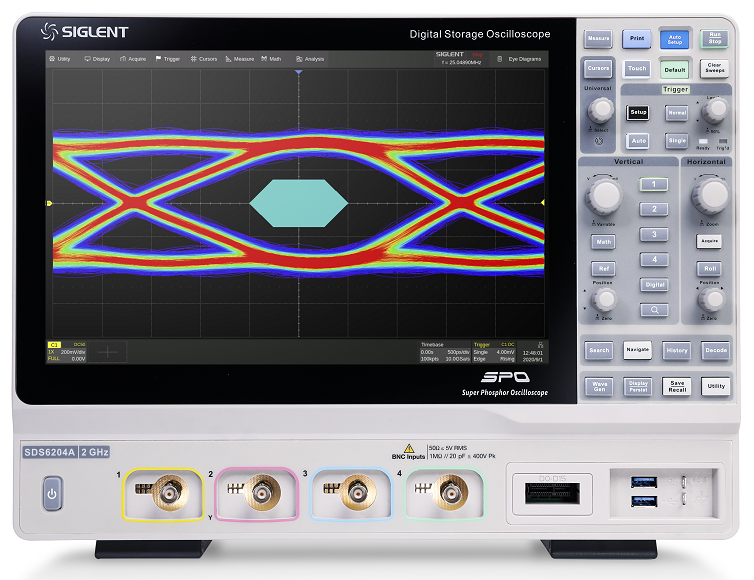This screenshot has height=580, width=754.
Task: Push the Wave Gen button
Action: 599,387
